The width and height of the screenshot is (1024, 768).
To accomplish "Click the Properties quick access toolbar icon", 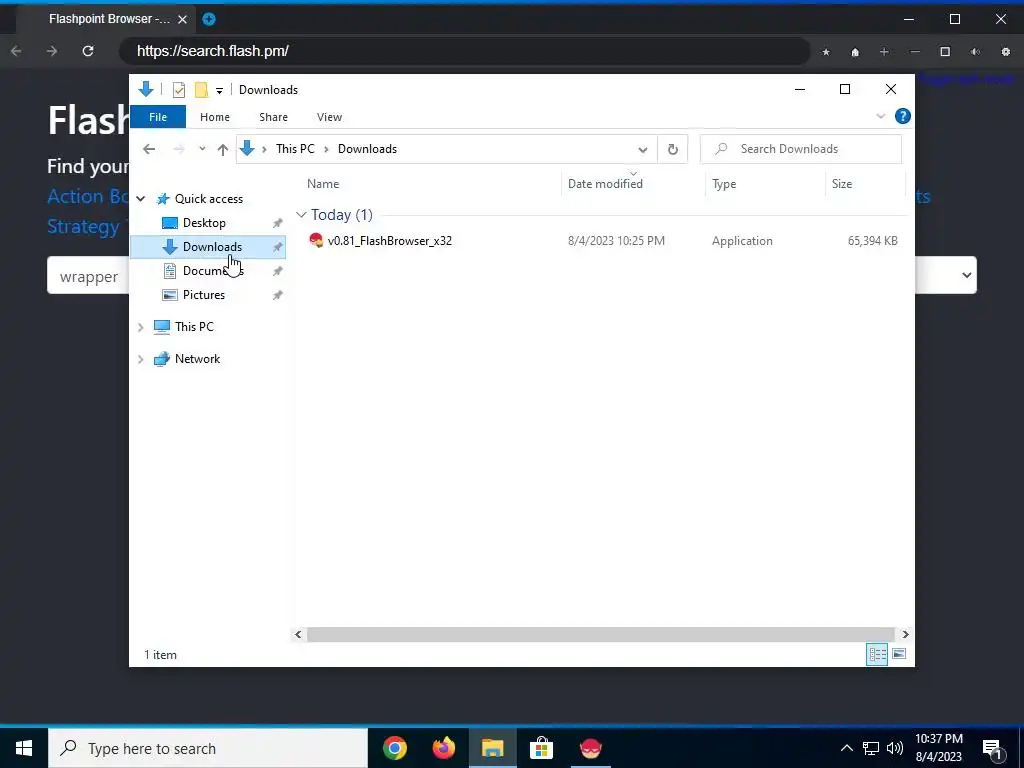I will coord(178,89).
